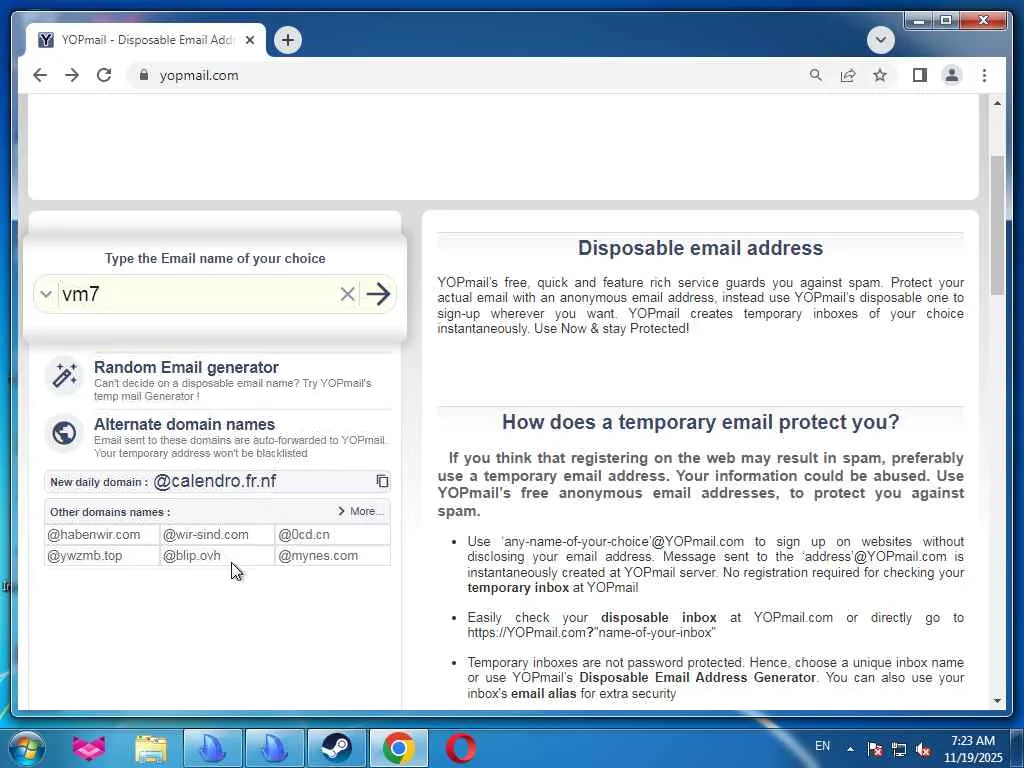Select the @blip.ovh domain
Viewport: 1024px width, 768px height.
(x=191, y=556)
